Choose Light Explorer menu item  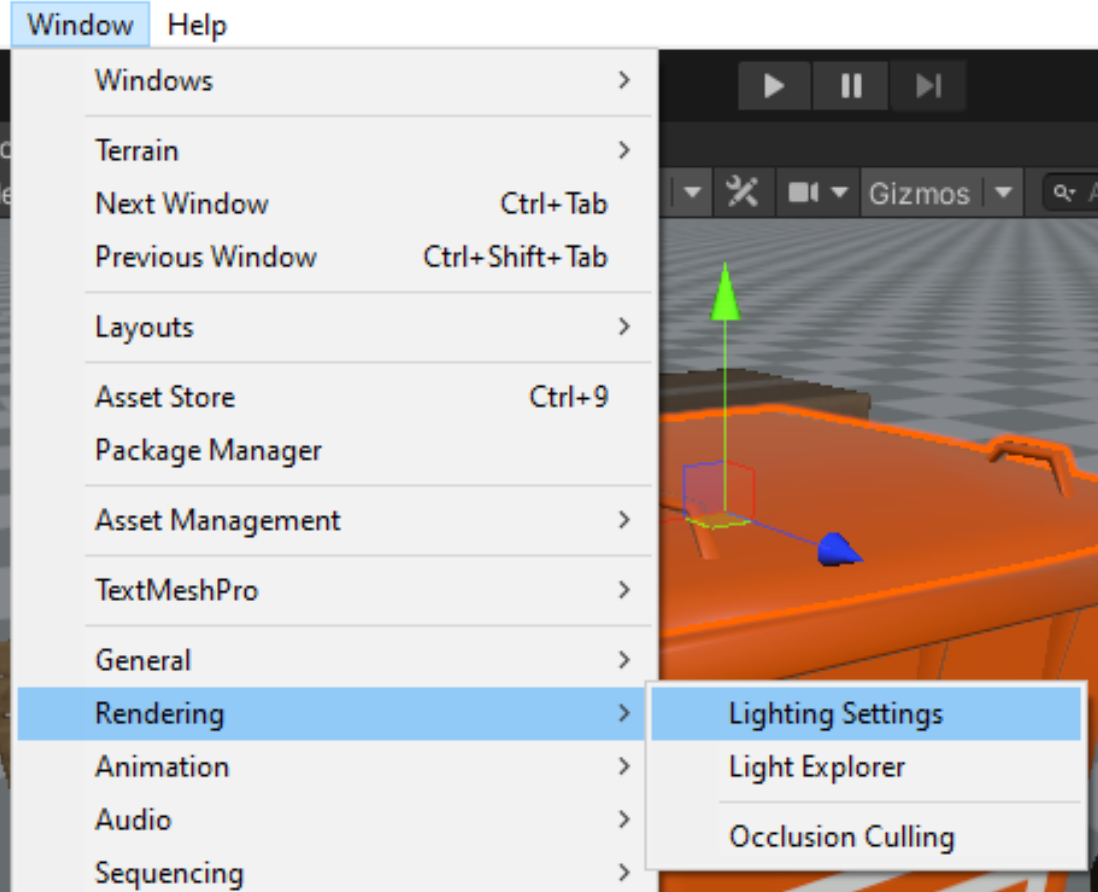(x=817, y=767)
